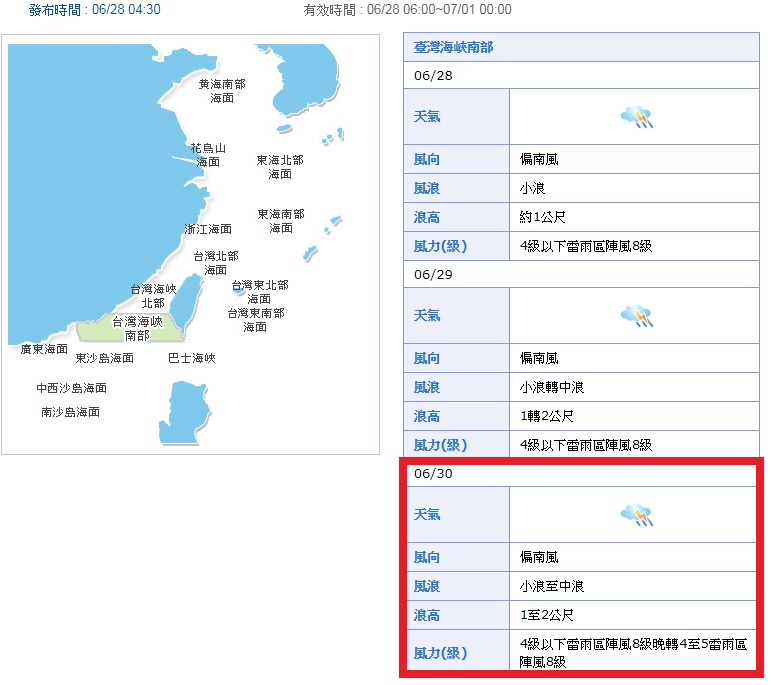The height and width of the screenshot is (685, 771).
Task: Click 06/28 風力 value 4級以下雷雨區陣風8級
Action: [x=586, y=246]
